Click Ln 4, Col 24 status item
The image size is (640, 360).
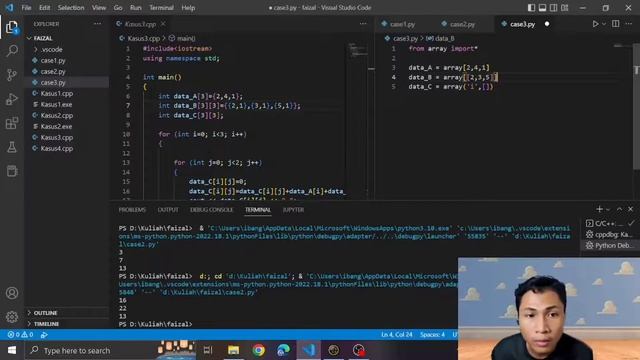(396, 335)
